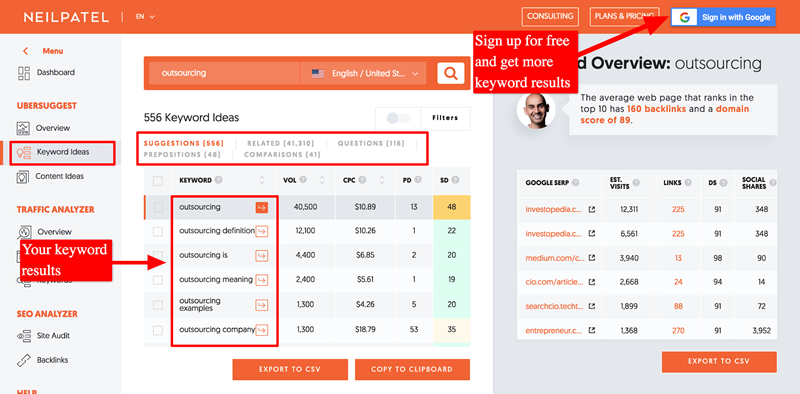Open Keyword Ideas in sidebar
This screenshot has width=800, height=394.
point(63,152)
